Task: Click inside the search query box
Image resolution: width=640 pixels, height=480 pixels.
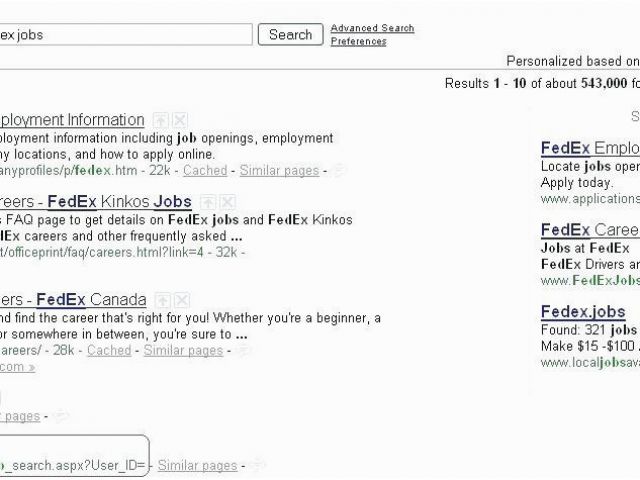Action: pyautogui.click(x=124, y=34)
